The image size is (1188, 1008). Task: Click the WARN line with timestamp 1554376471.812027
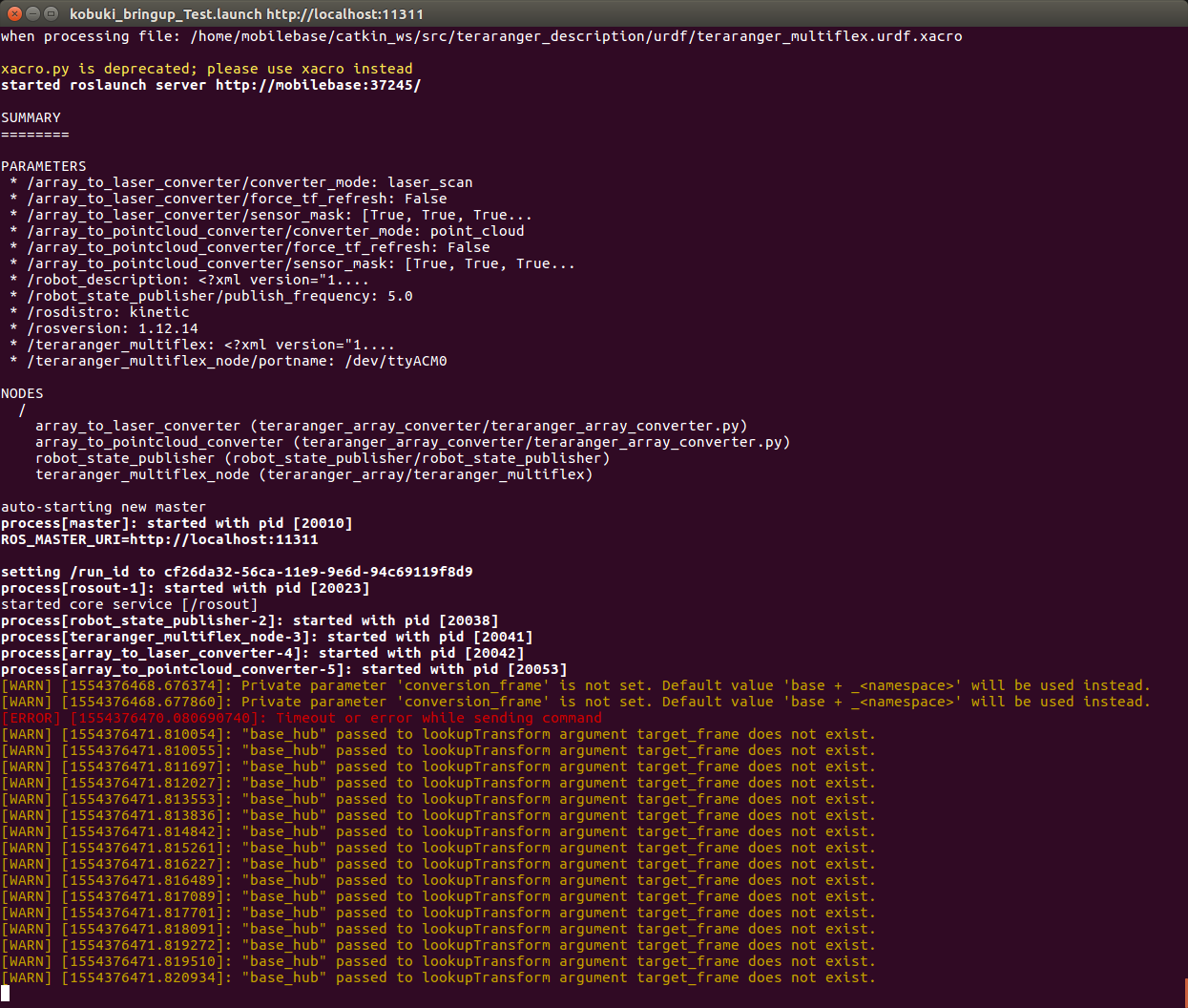(x=438, y=783)
